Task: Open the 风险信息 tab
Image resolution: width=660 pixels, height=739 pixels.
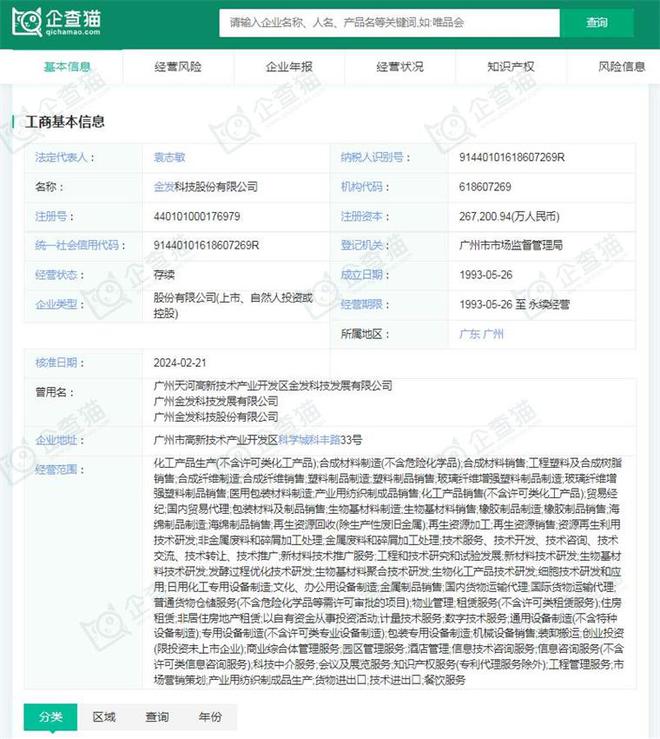Action: pos(621,66)
